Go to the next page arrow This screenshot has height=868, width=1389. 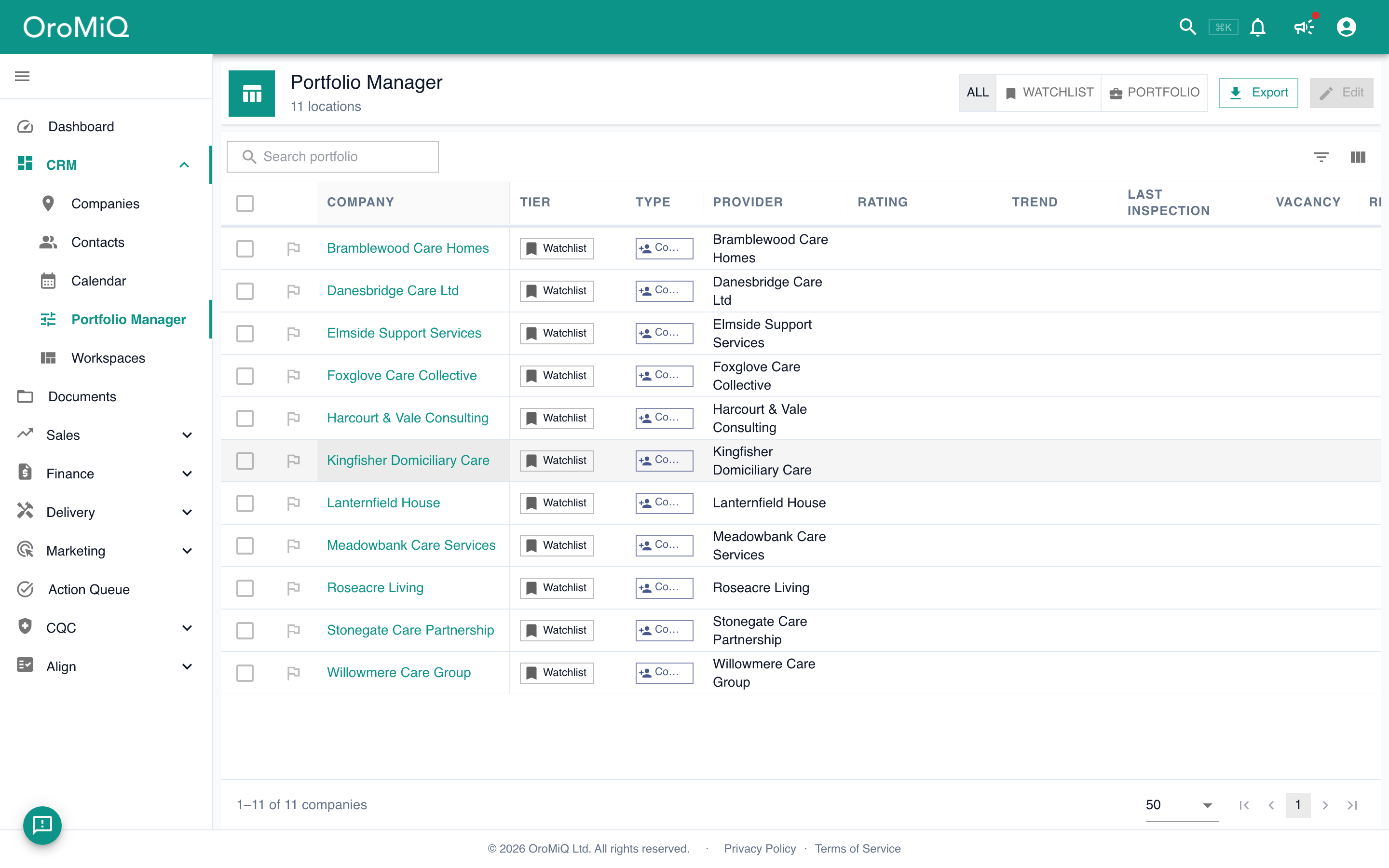tap(1325, 805)
